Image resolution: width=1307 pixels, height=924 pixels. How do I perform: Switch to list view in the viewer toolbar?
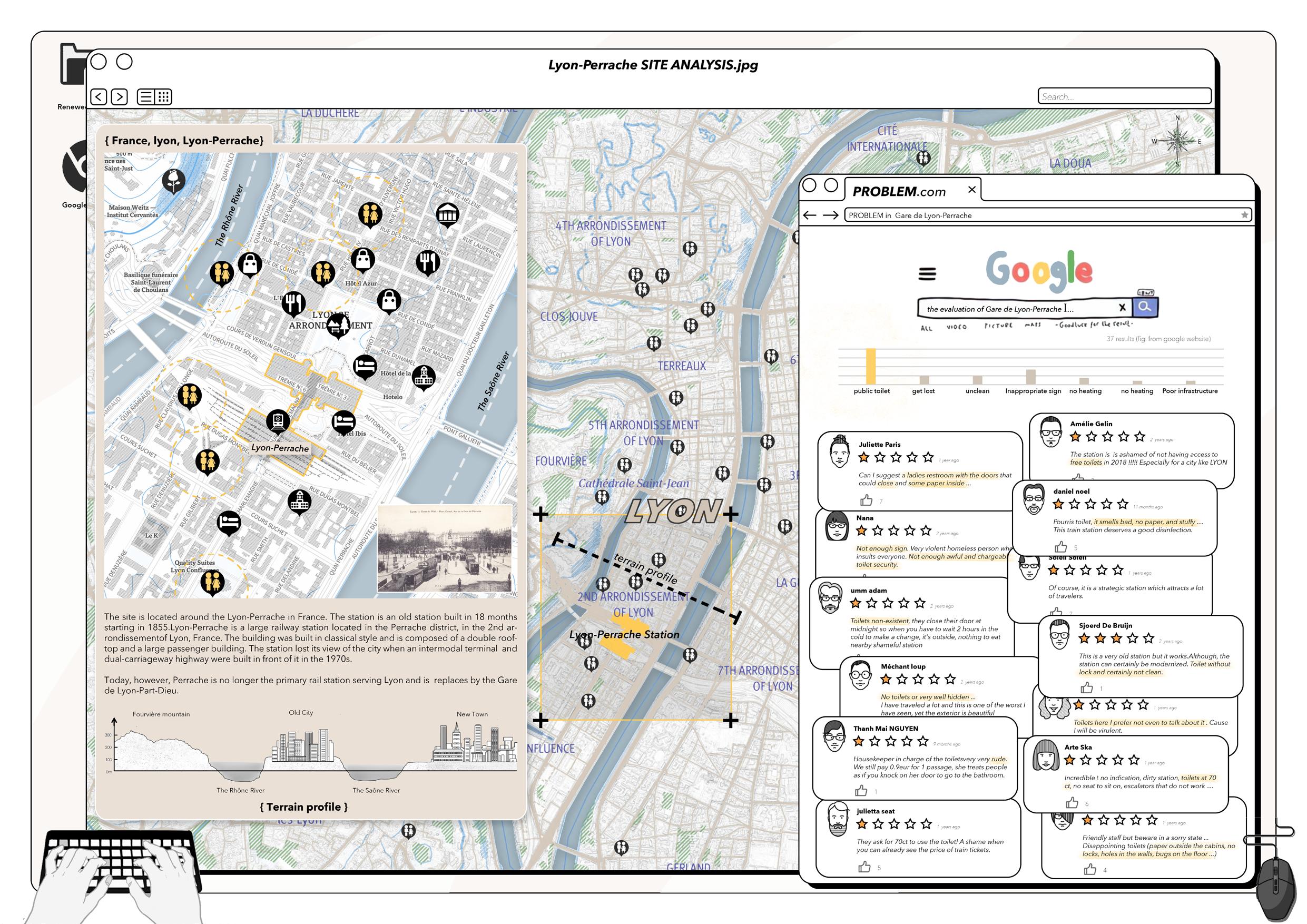(146, 97)
